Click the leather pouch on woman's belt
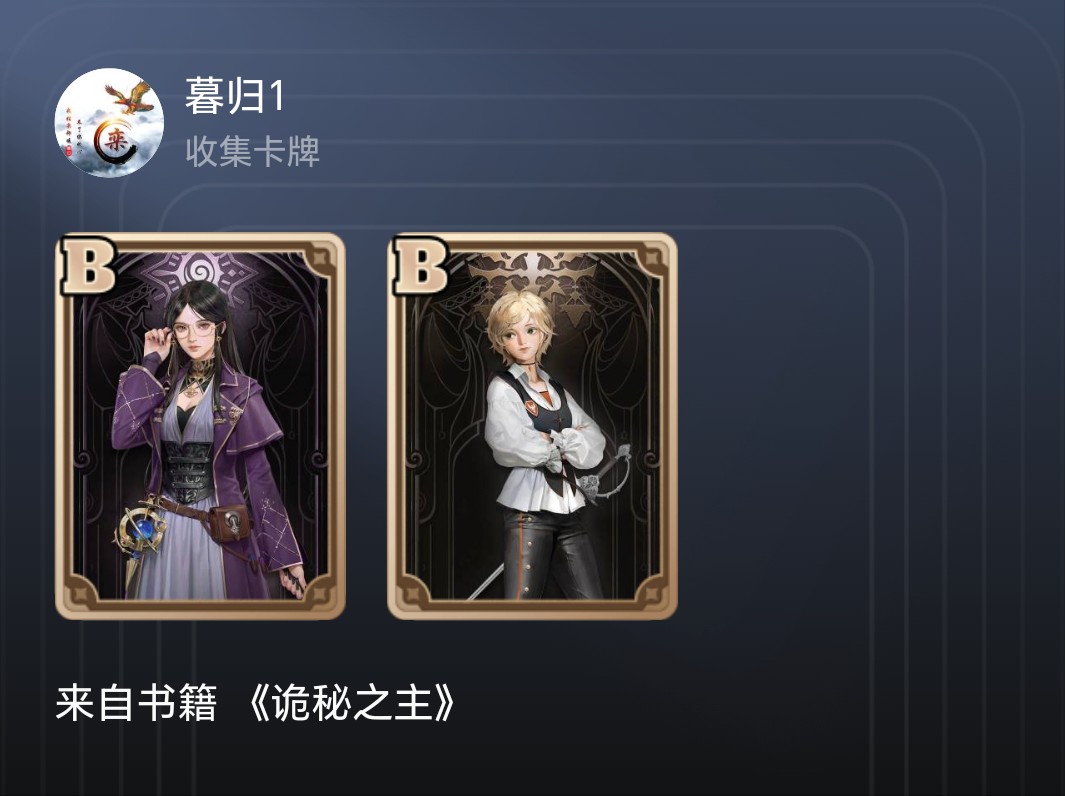The height and width of the screenshot is (796, 1065). (x=230, y=524)
